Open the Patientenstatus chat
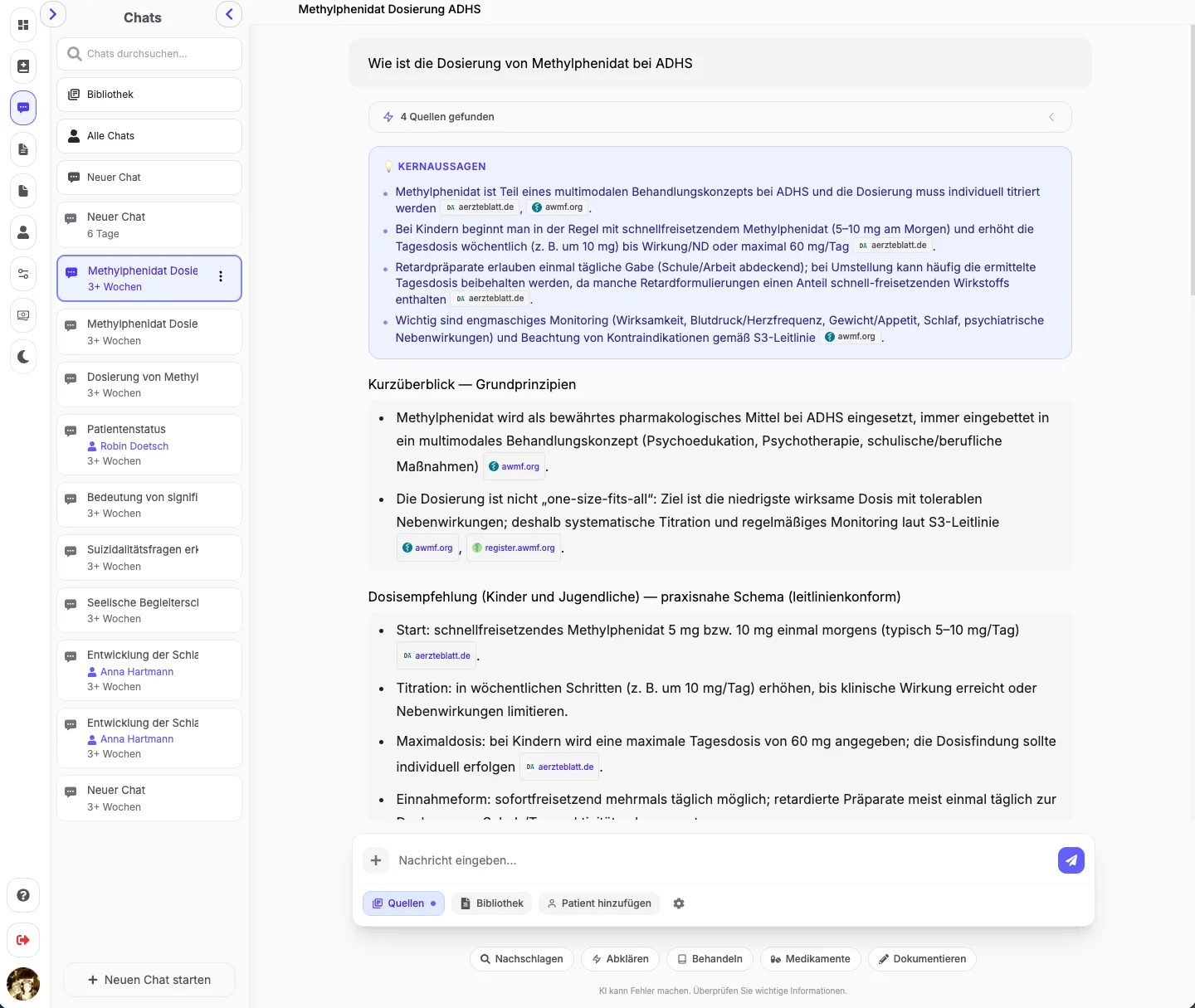Image resolution: width=1195 pixels, height=1008 pixels. (149, 445)
